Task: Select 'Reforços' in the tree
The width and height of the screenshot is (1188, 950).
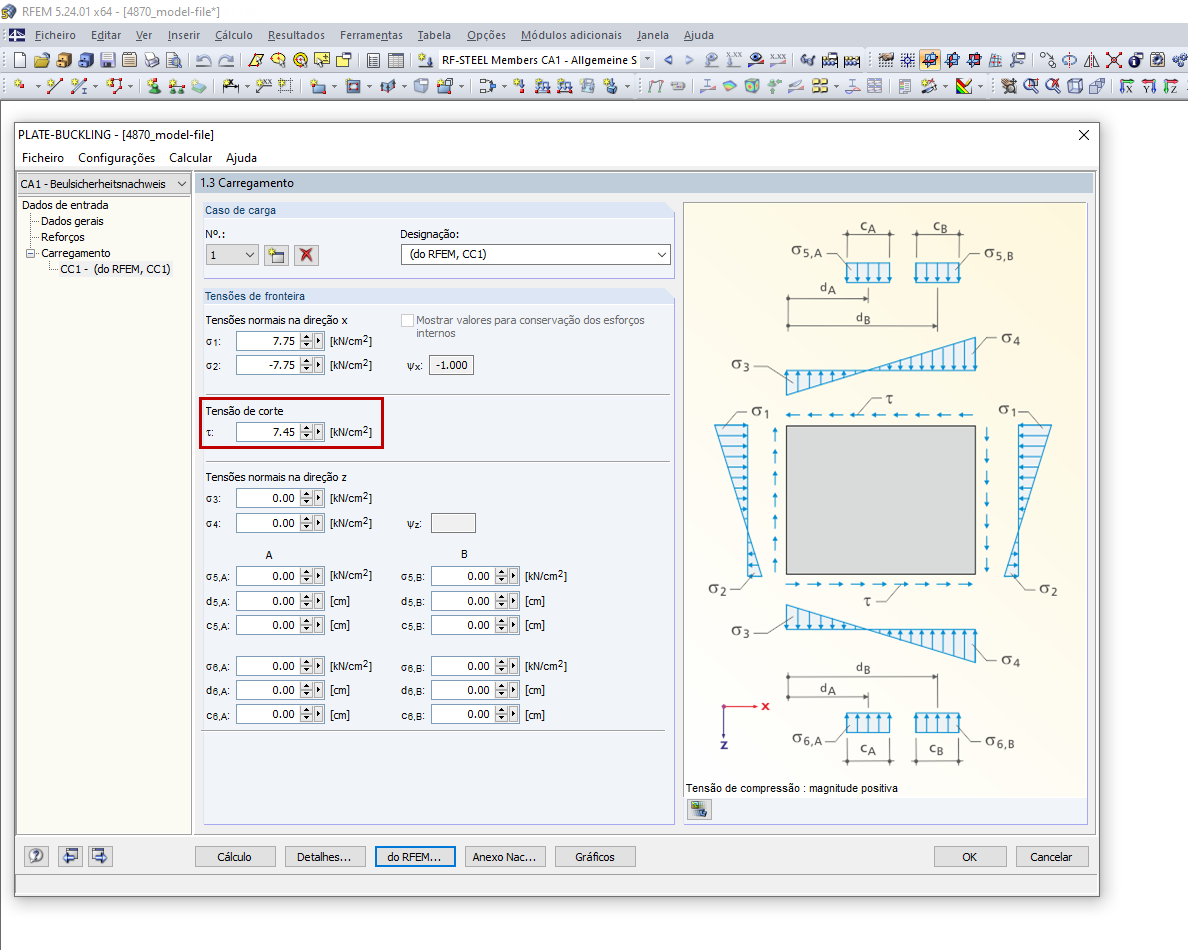Action: point(63,237)
